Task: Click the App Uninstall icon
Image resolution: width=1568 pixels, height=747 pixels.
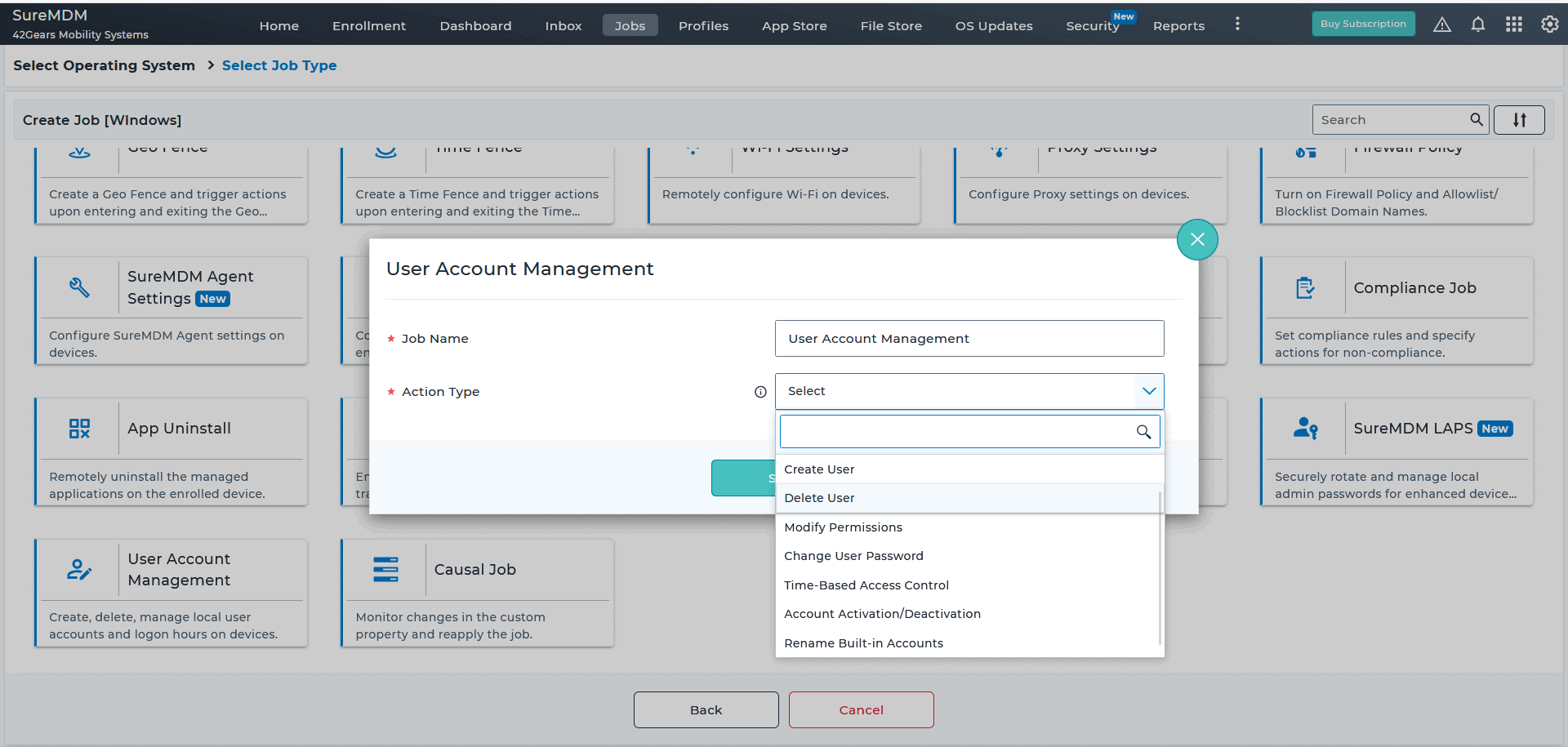Action: (x=79, y=429)
